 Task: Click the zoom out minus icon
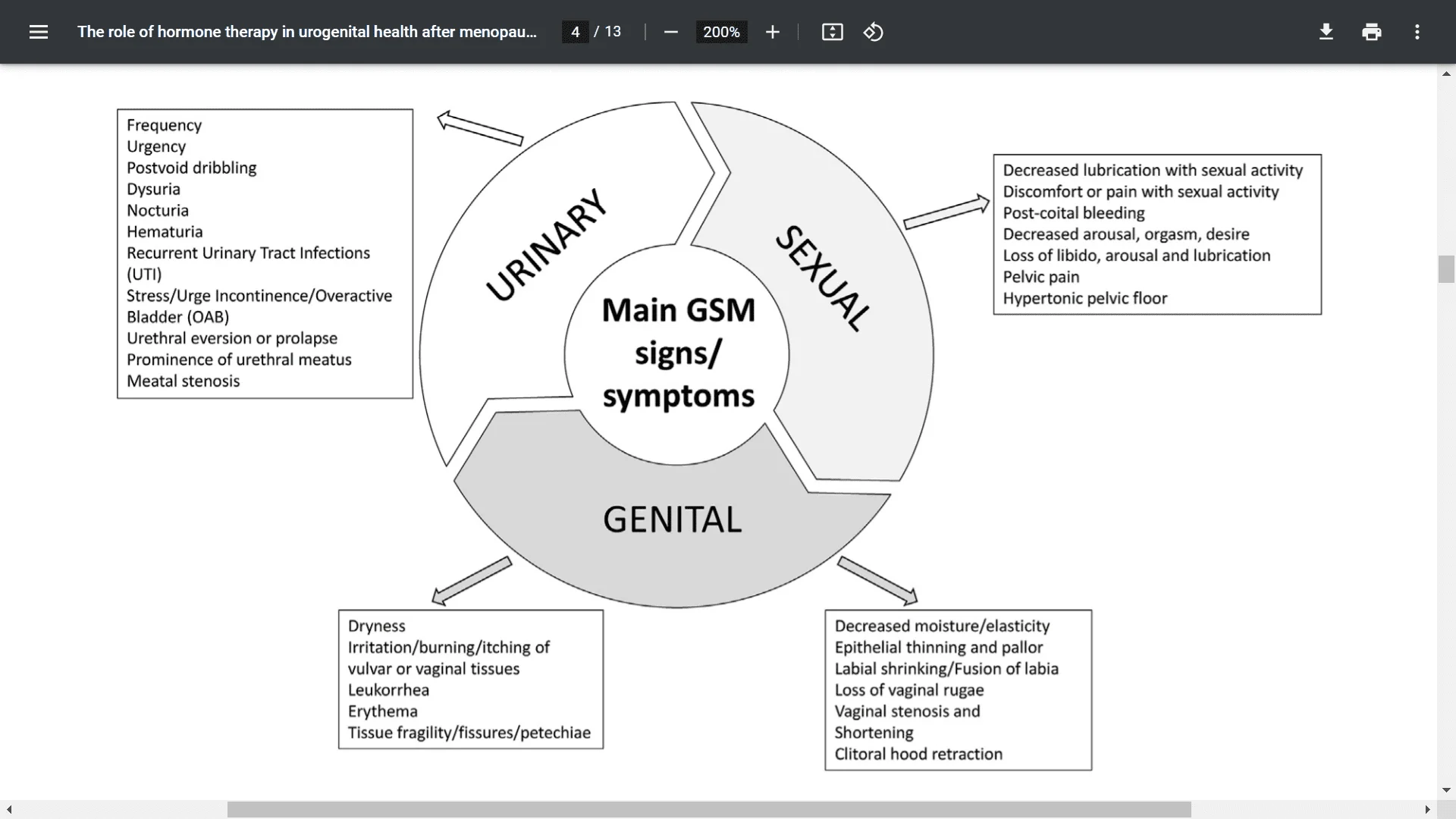click(671, 32)
